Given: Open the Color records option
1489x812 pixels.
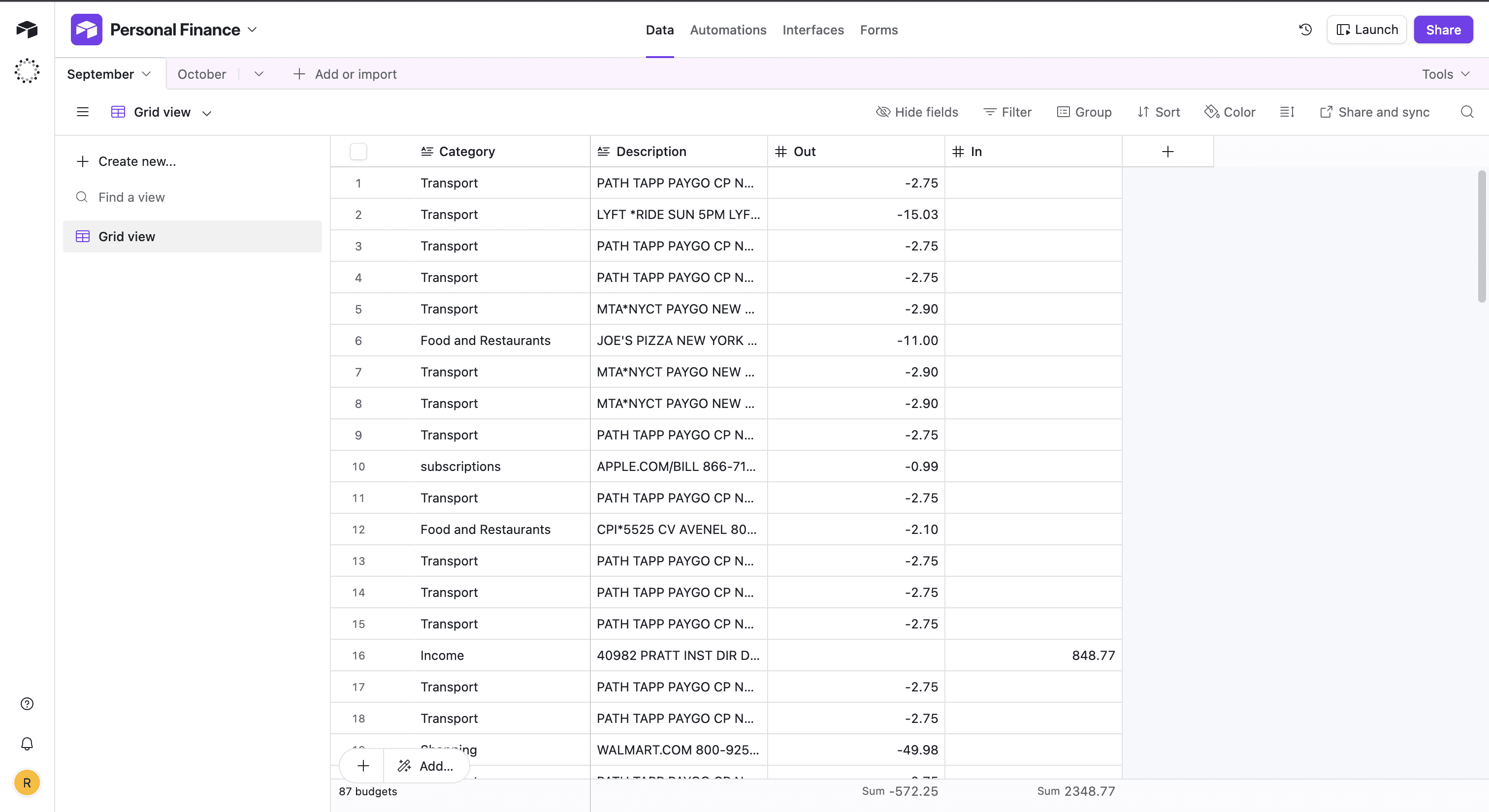Looking at the screenshot, I should tap(1230, 112).
